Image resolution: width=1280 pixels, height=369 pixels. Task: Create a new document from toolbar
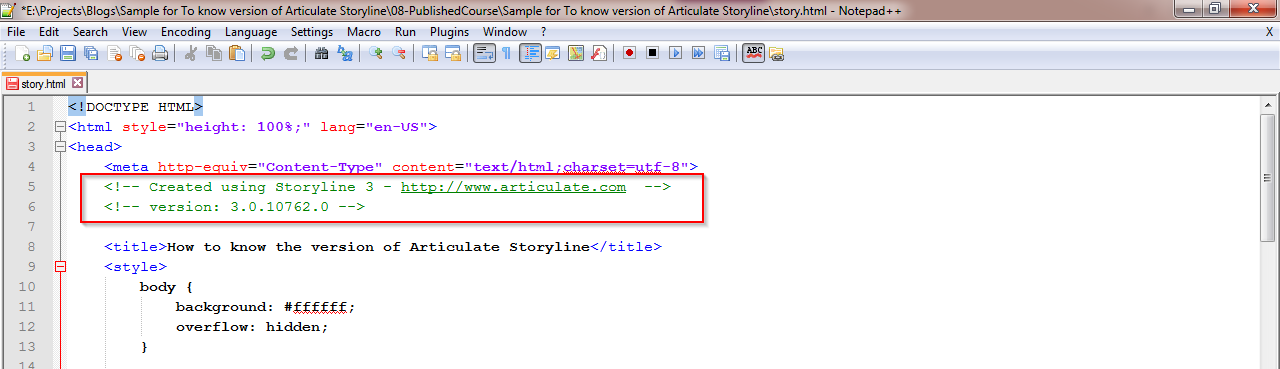(22, 53)
